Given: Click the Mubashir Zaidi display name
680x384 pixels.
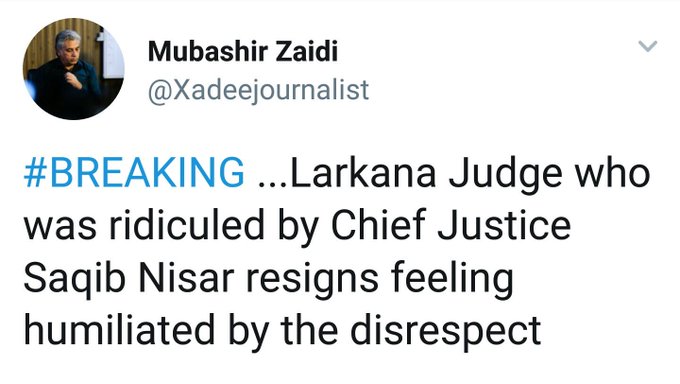Looking at the screenshot, I should click(242, 51).
